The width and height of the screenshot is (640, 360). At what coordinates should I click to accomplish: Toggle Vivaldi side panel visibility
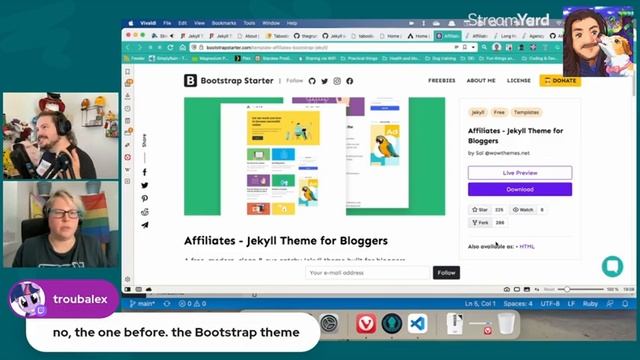128,289
